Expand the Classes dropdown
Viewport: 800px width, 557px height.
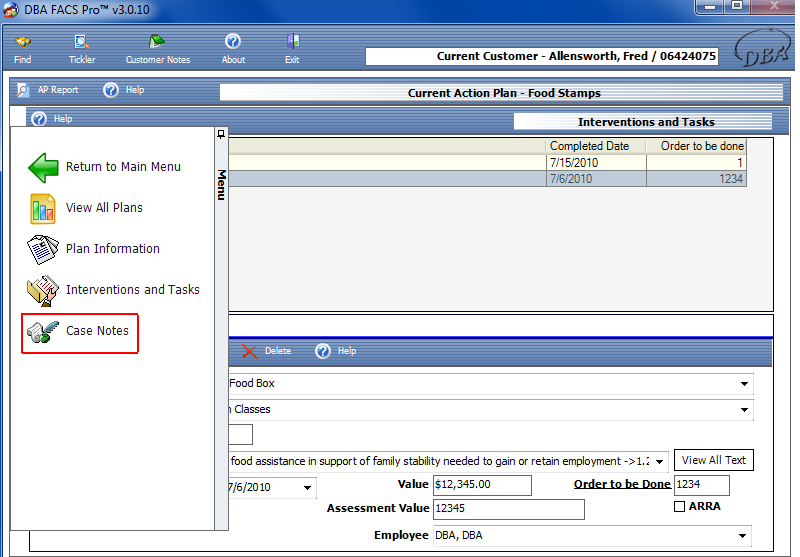click(x=744, y=410)
